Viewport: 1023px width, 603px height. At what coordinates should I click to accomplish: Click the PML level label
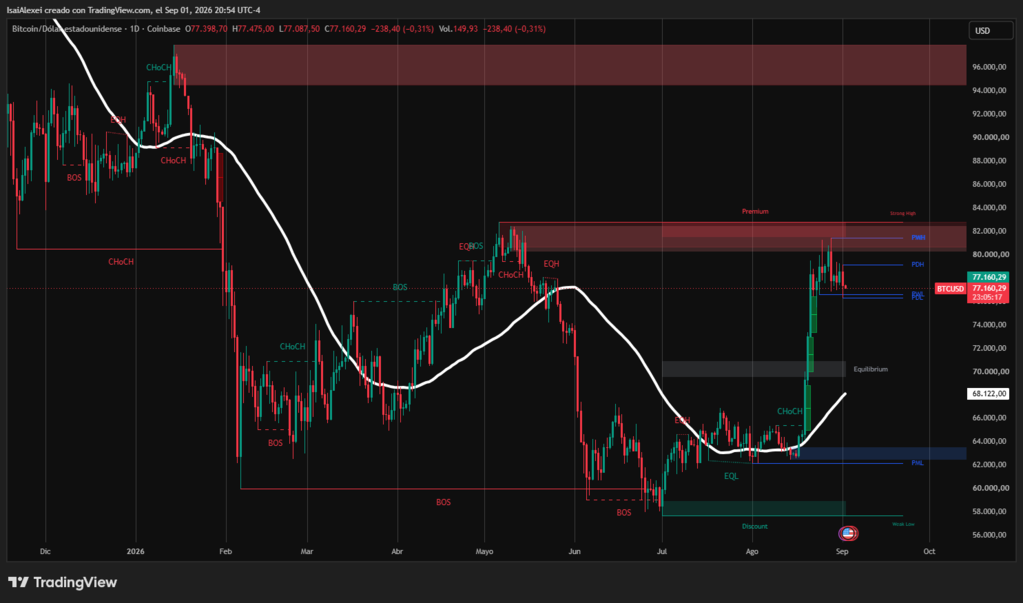917,463
